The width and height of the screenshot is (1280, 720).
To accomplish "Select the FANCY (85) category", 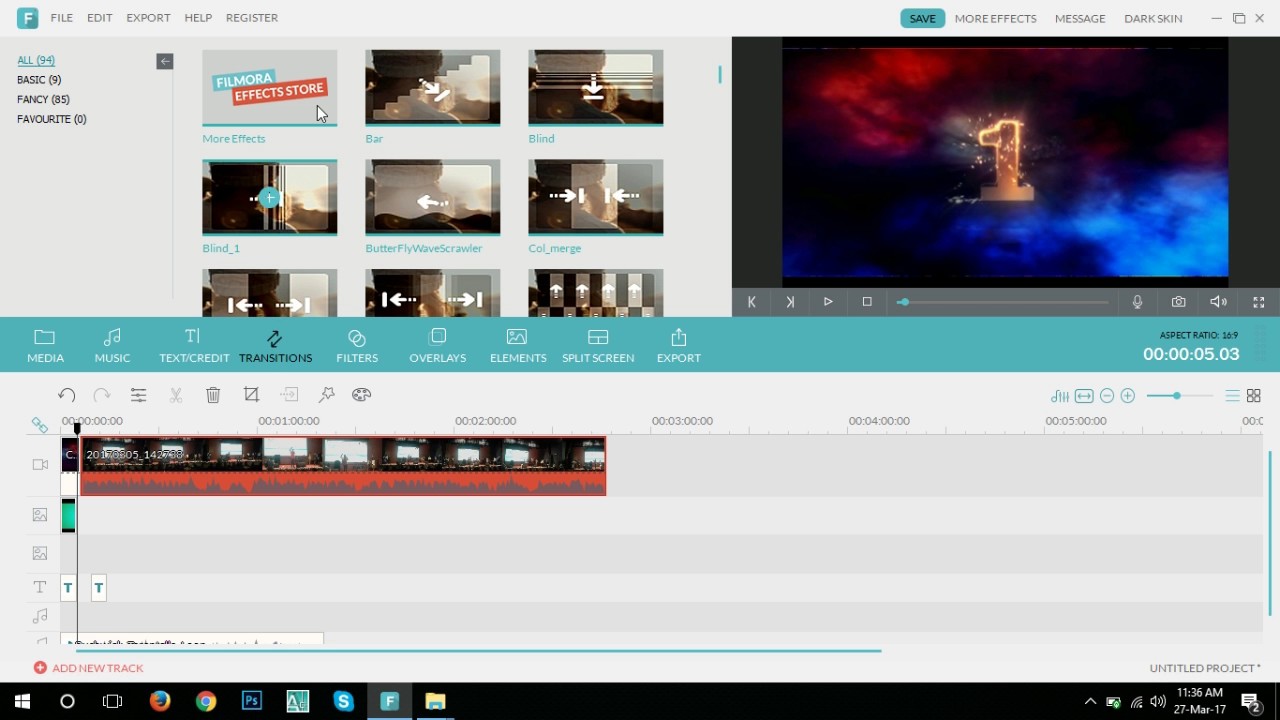I will [x=43, y=99].
